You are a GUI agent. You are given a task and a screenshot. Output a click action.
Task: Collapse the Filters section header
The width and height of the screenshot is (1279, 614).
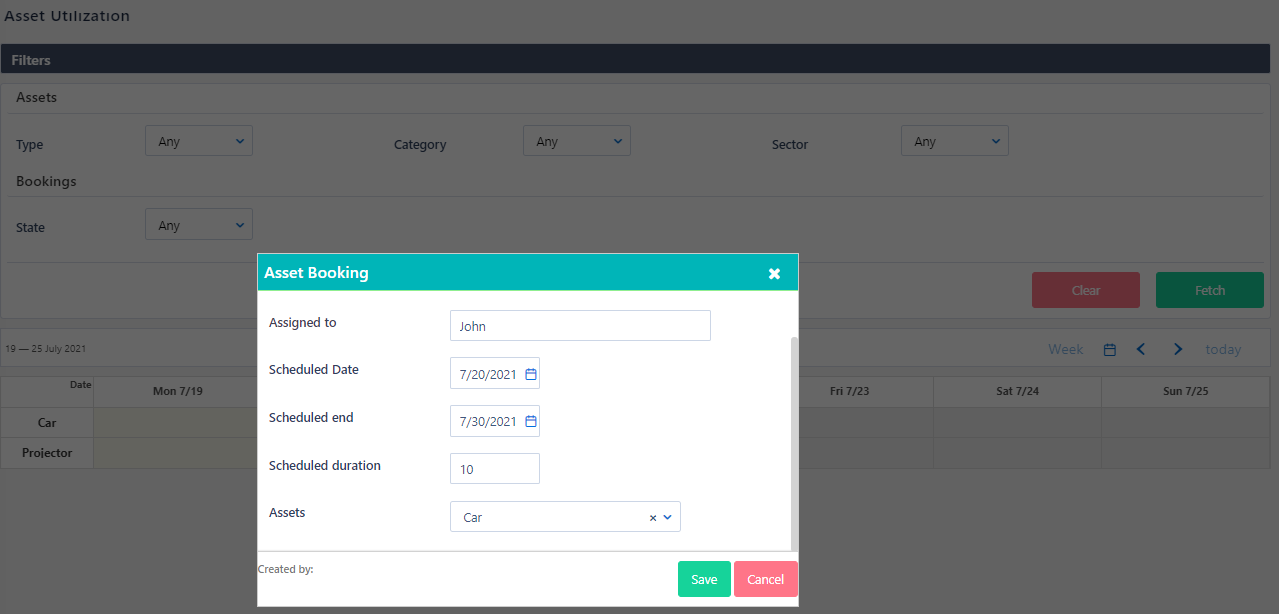click(x=30, y=59)
